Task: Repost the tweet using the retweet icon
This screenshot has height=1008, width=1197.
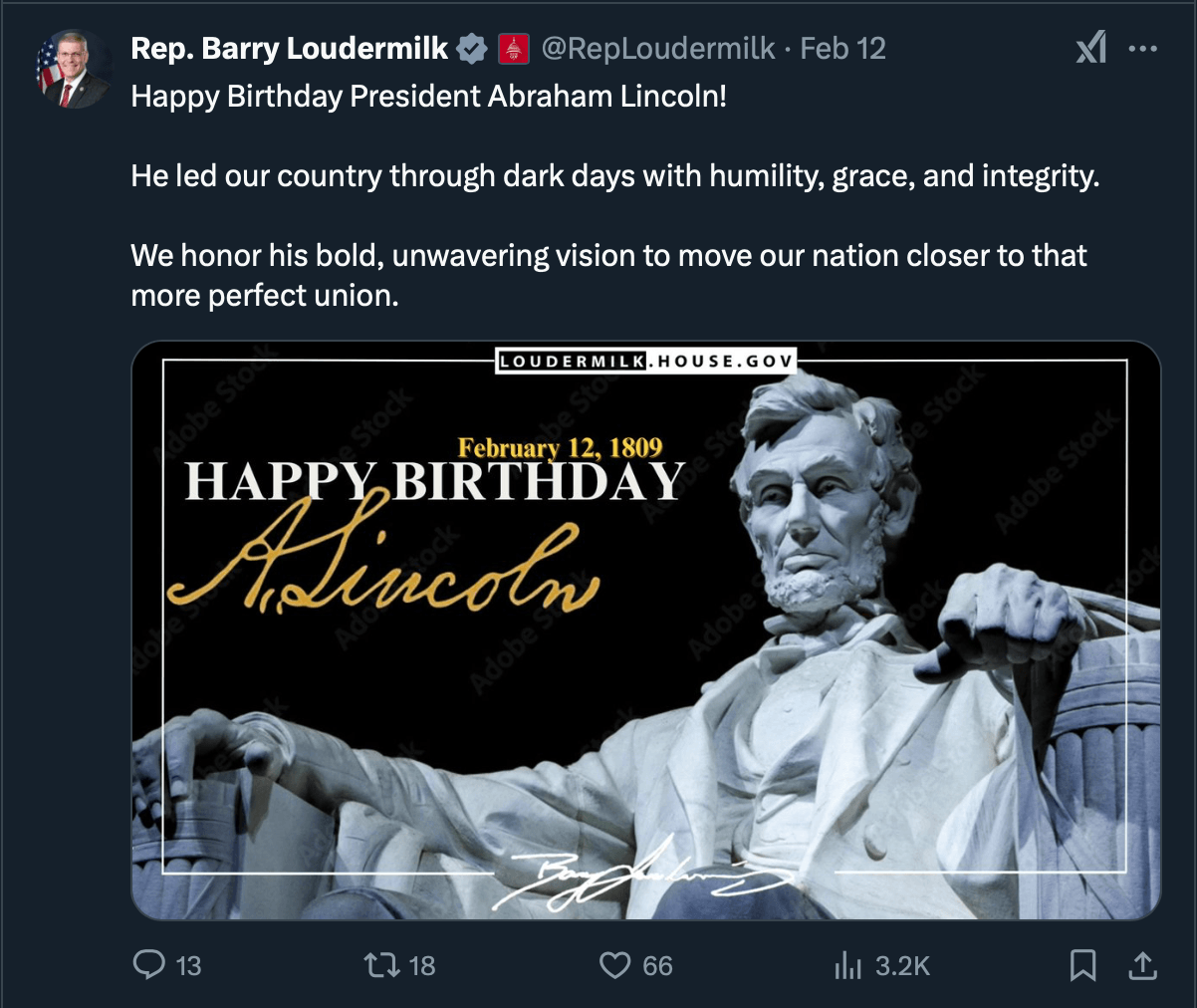Action: click(x=381, y=964)
